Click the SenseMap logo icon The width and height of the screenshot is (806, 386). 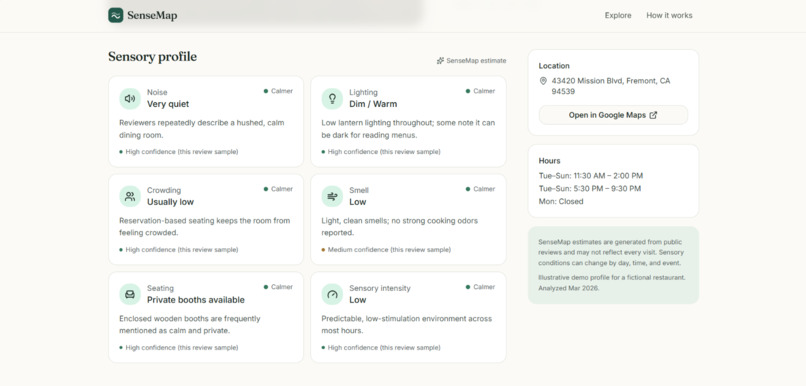[116, 15]
